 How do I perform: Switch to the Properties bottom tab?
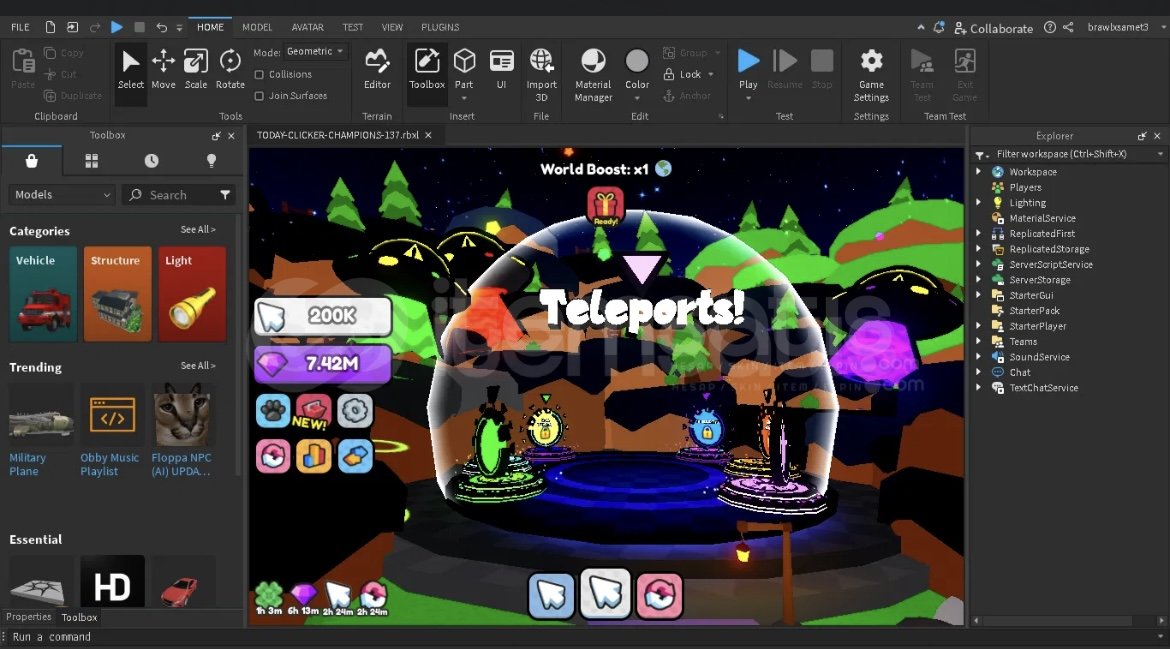tap(28, 617)
